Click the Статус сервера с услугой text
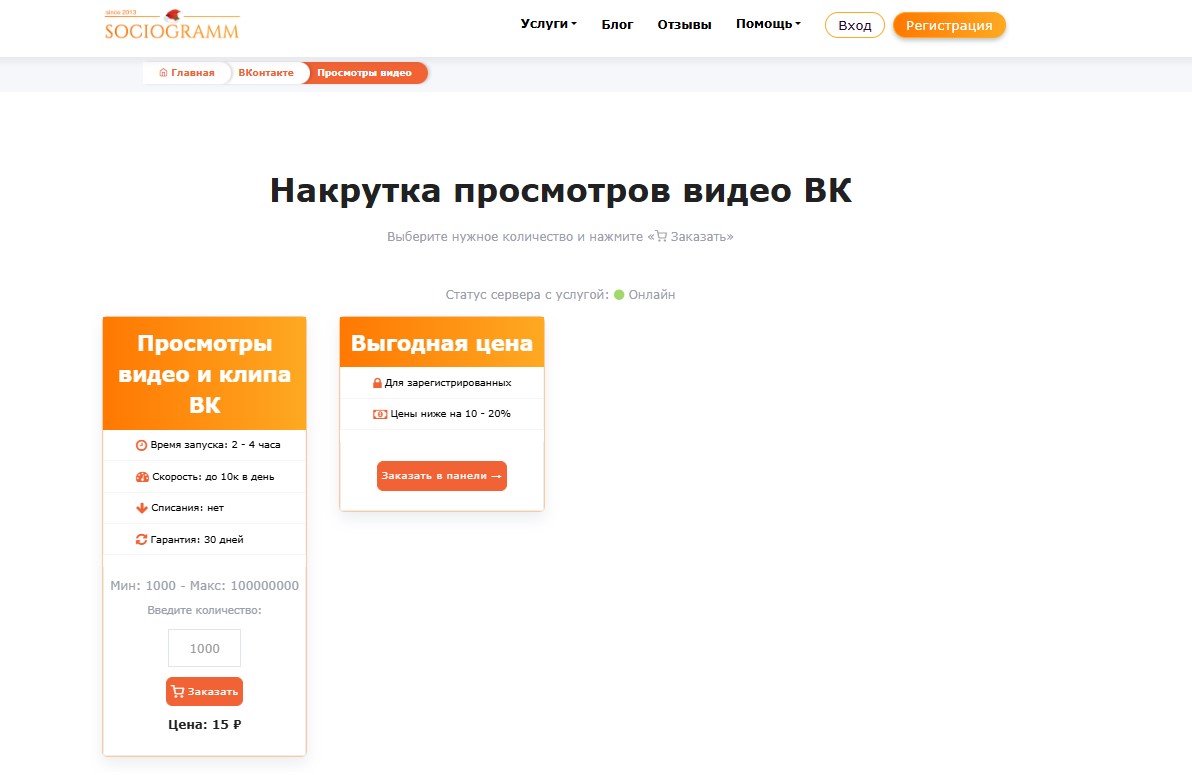 (x=527, y=294)
